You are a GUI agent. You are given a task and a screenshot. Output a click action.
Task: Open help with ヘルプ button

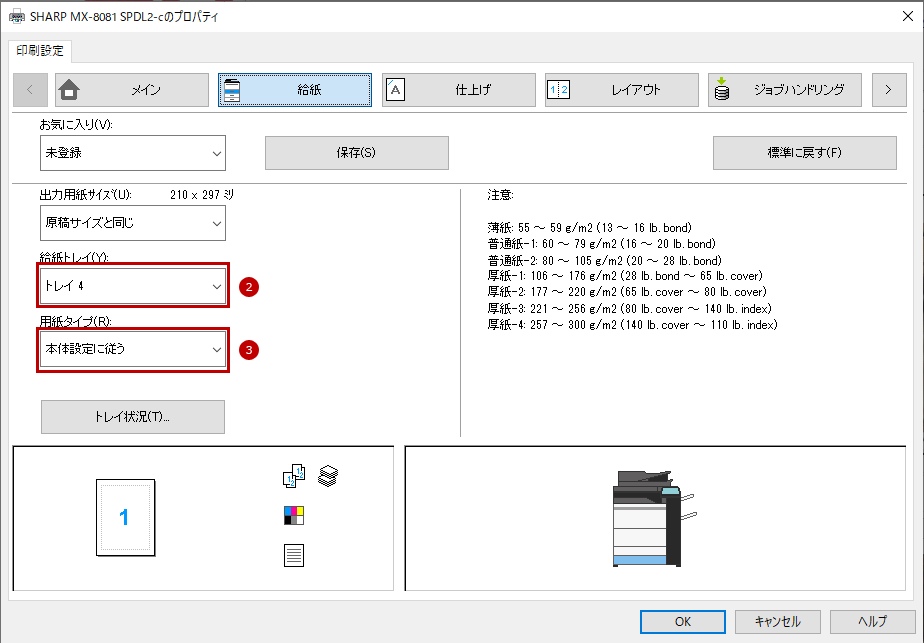tap(873, 622)
